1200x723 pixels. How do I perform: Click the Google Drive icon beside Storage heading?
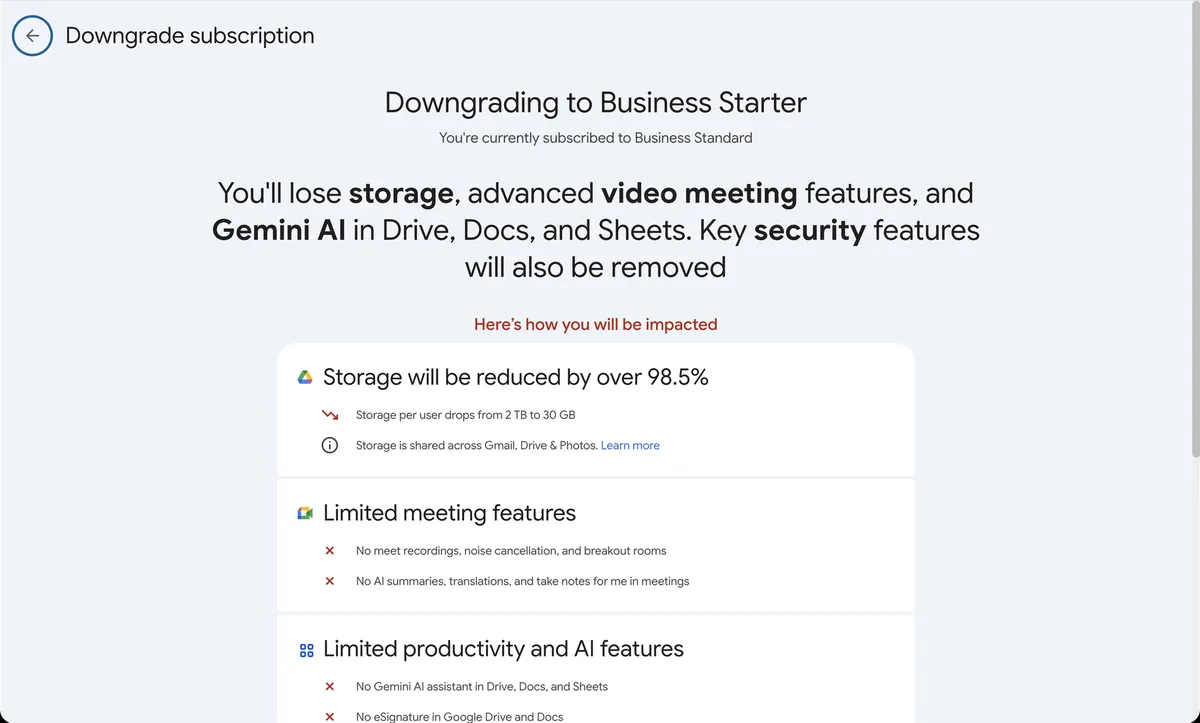(305, 377)
